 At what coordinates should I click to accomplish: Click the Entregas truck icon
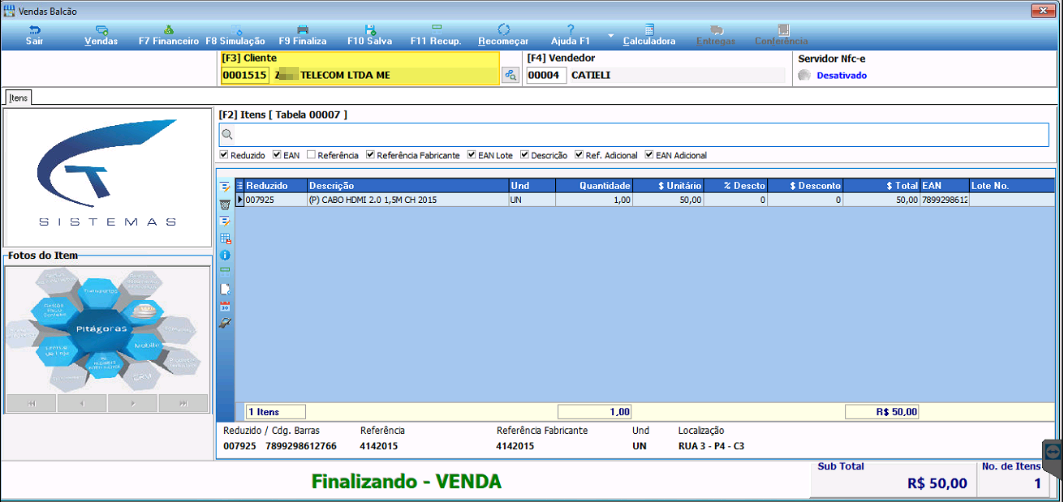(716, 30)
